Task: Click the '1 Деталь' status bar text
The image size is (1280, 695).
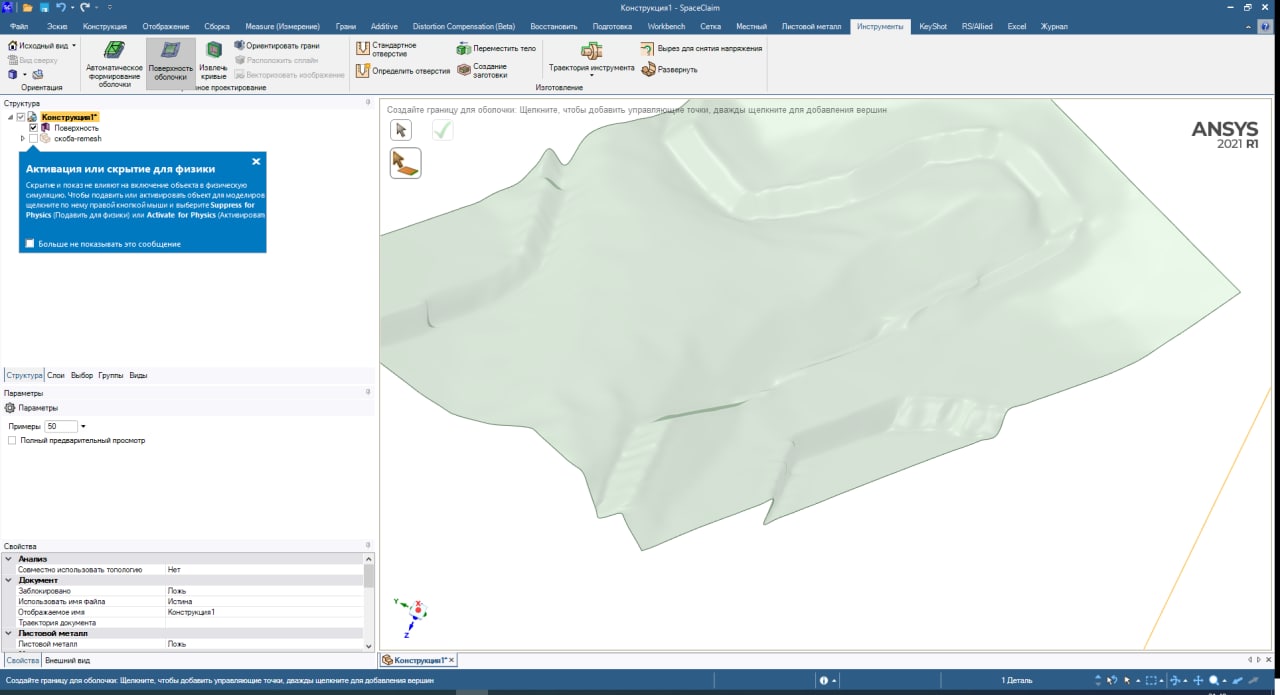Action: coord(1017,680)
